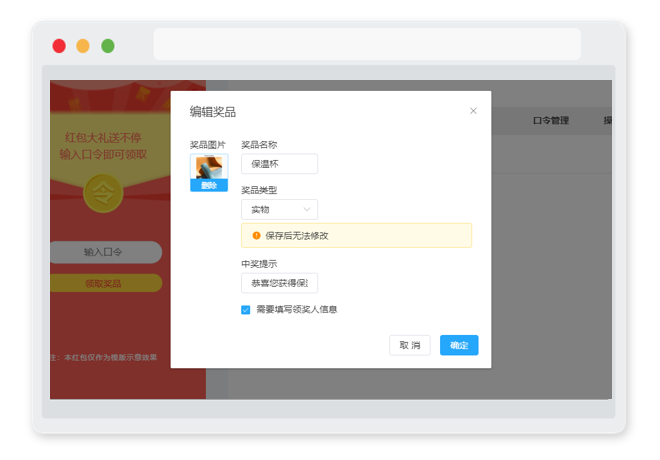
Task: Open the 奖品类型 dropdown showing 实物
Action: (279, 209)
